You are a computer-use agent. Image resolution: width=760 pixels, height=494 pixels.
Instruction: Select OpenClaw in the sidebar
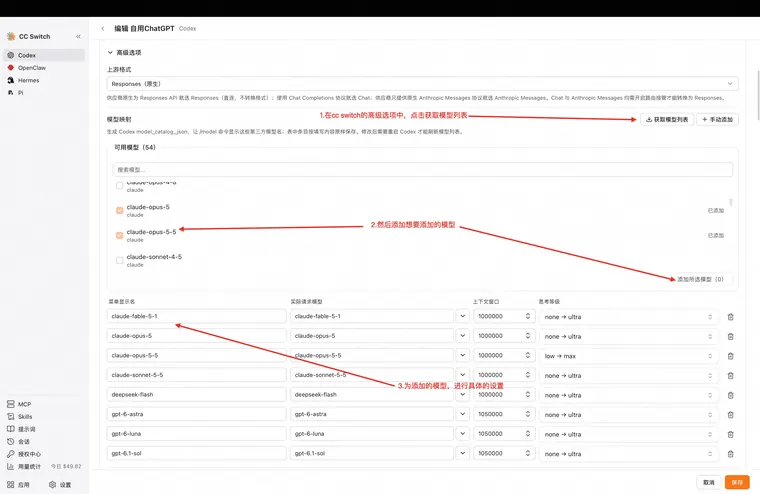point(44,68)
